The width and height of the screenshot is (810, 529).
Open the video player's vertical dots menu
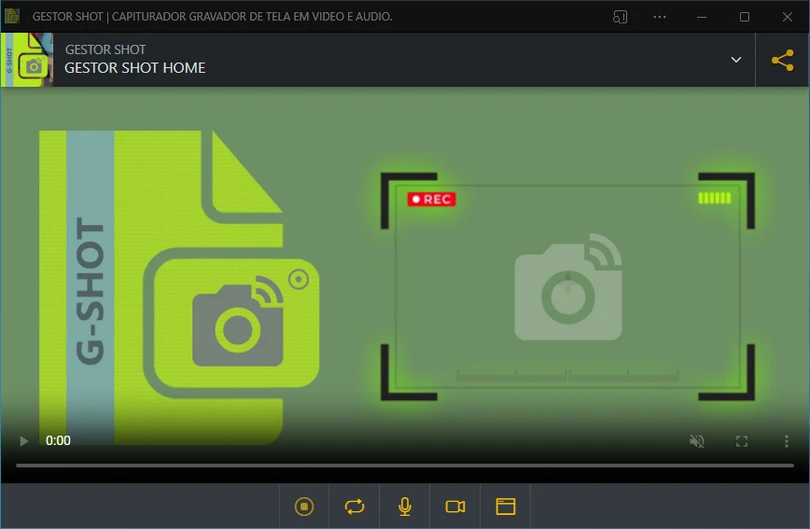tap(787, 441)
